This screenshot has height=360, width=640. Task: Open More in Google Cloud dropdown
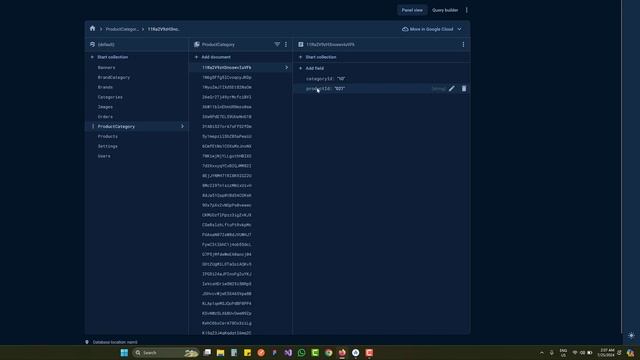[x=432, y=29]
